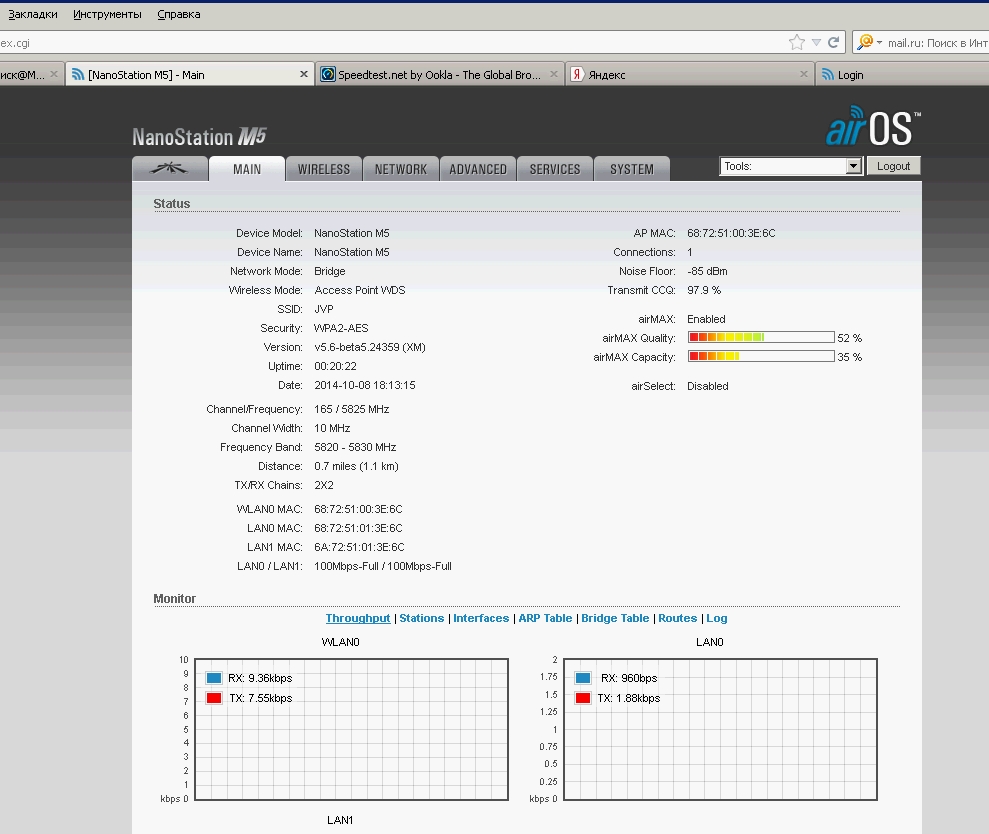Open the Справка menu
Image resolution: width=989 pixels, height=834 pixels.
pos(178,14)
